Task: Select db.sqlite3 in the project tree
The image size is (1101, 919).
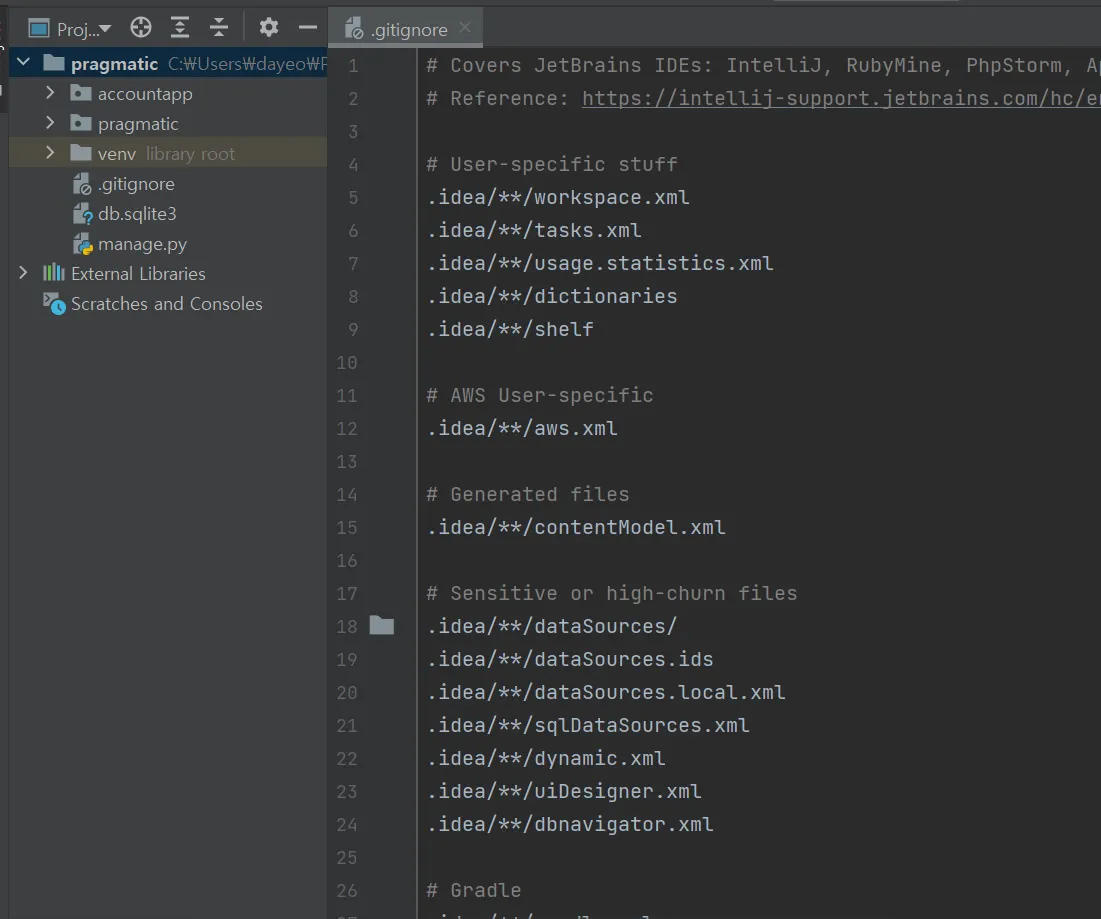Action: click(137, 213)
